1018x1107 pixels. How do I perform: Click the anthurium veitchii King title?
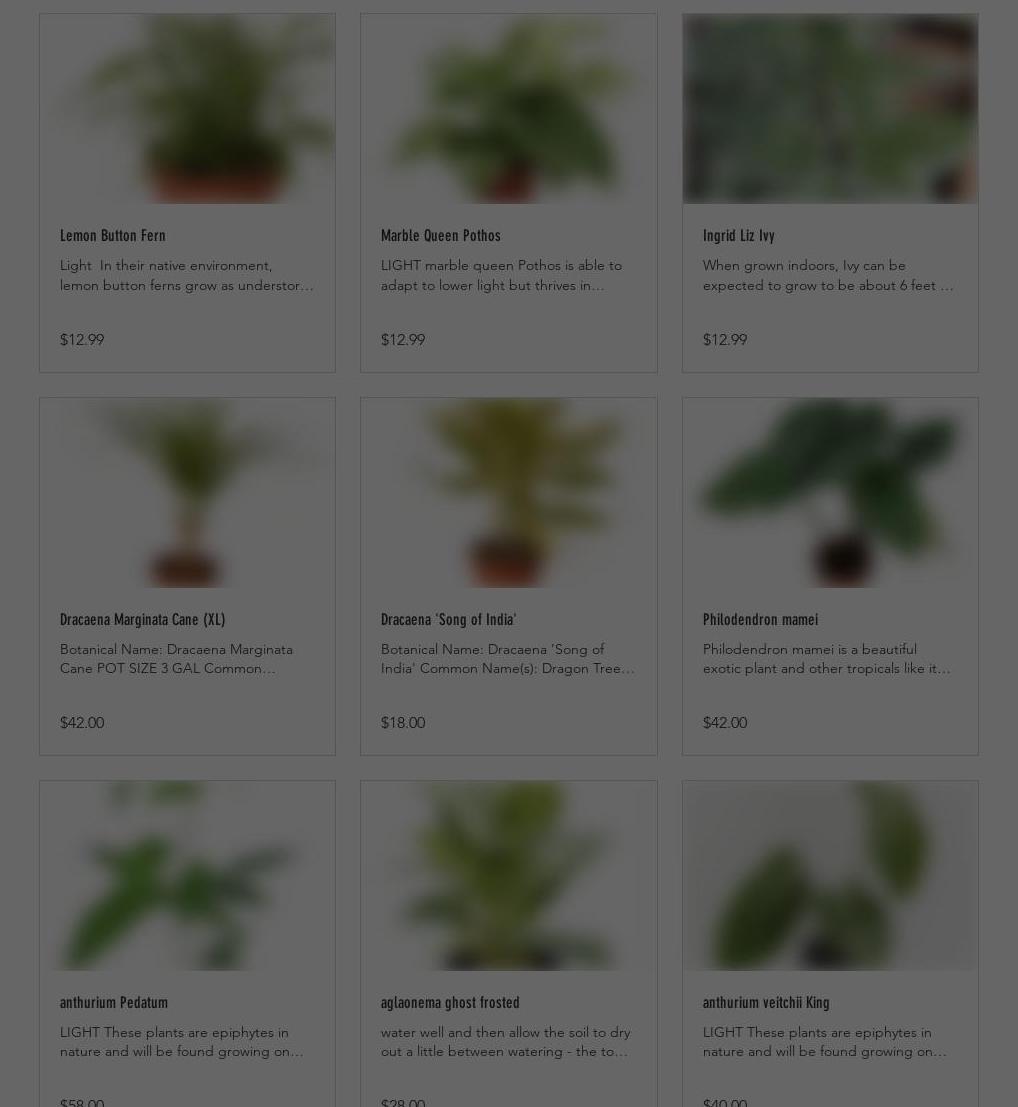tap(766, 1003)
